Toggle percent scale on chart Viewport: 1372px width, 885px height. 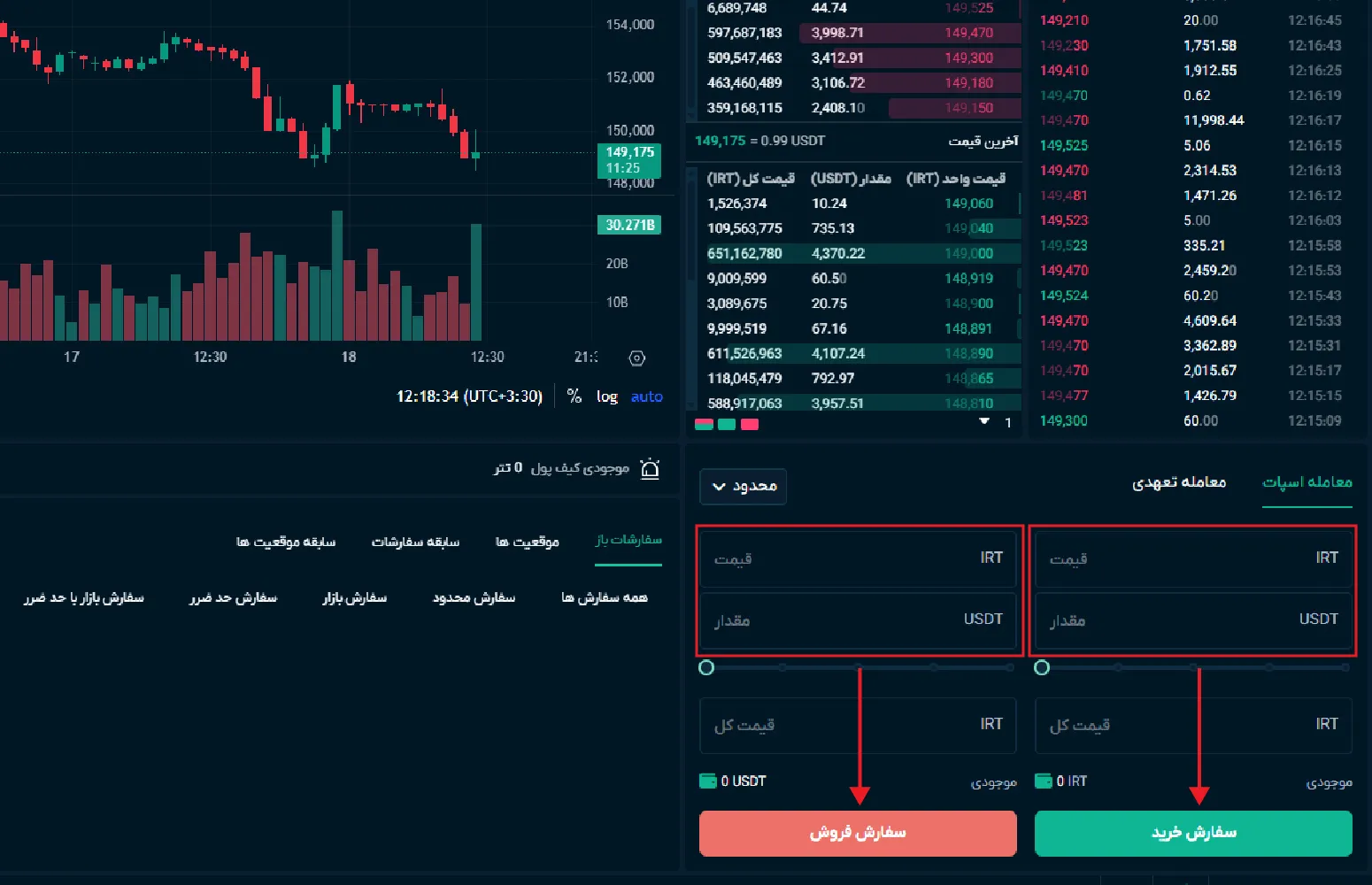(x=574, y=396)
